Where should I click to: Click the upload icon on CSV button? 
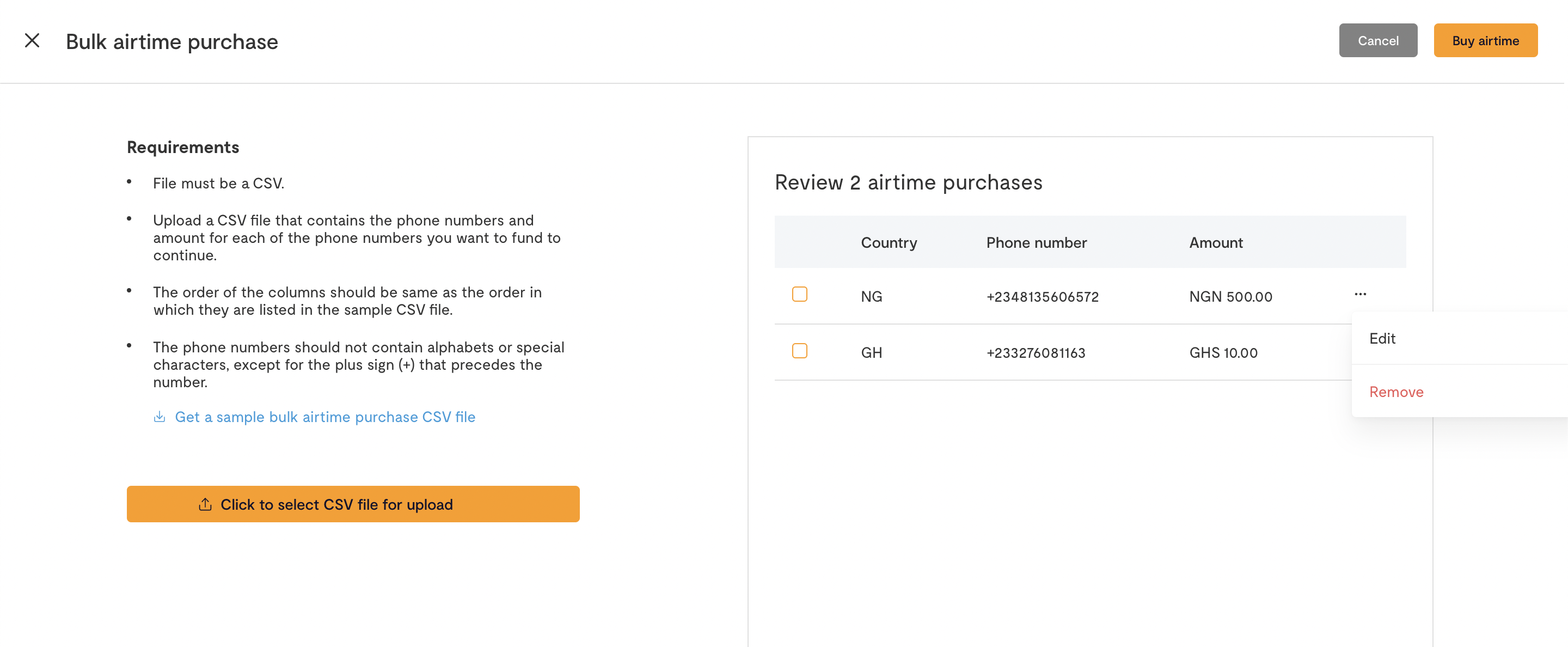coord(205,504)
